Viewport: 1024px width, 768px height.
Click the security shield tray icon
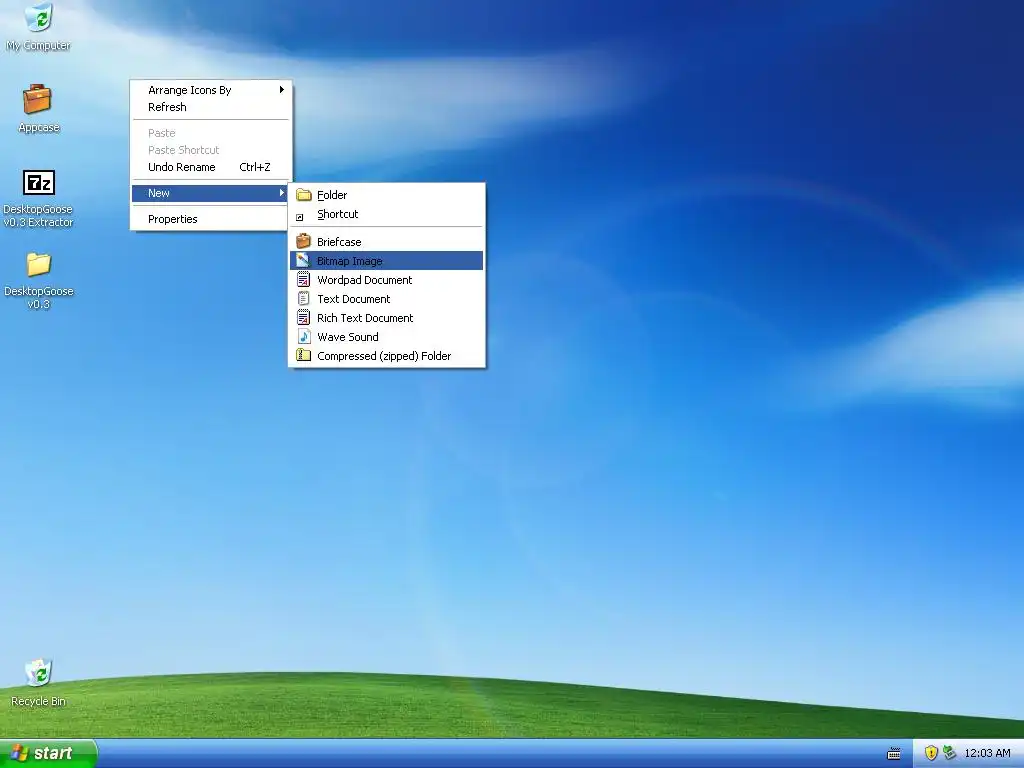(x=931, y=753)
